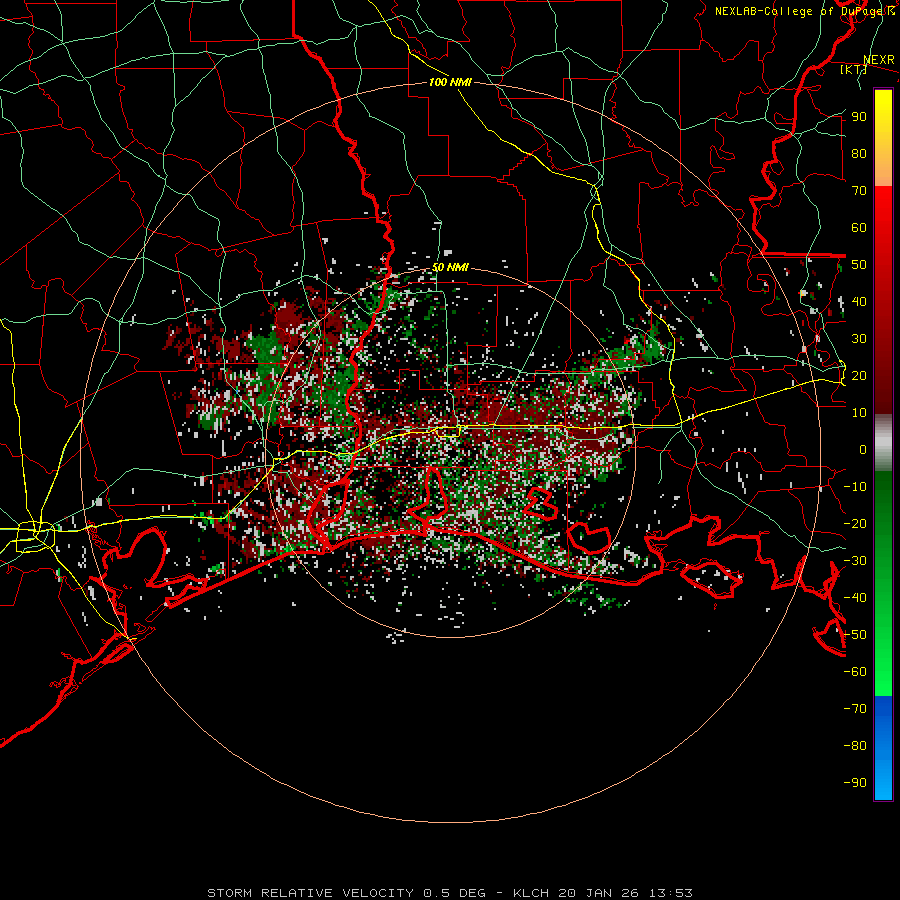900x900 pixels.
Task: Click the 100 NMI range ring label
Action: pyautogui.click(x=450, y=82)
